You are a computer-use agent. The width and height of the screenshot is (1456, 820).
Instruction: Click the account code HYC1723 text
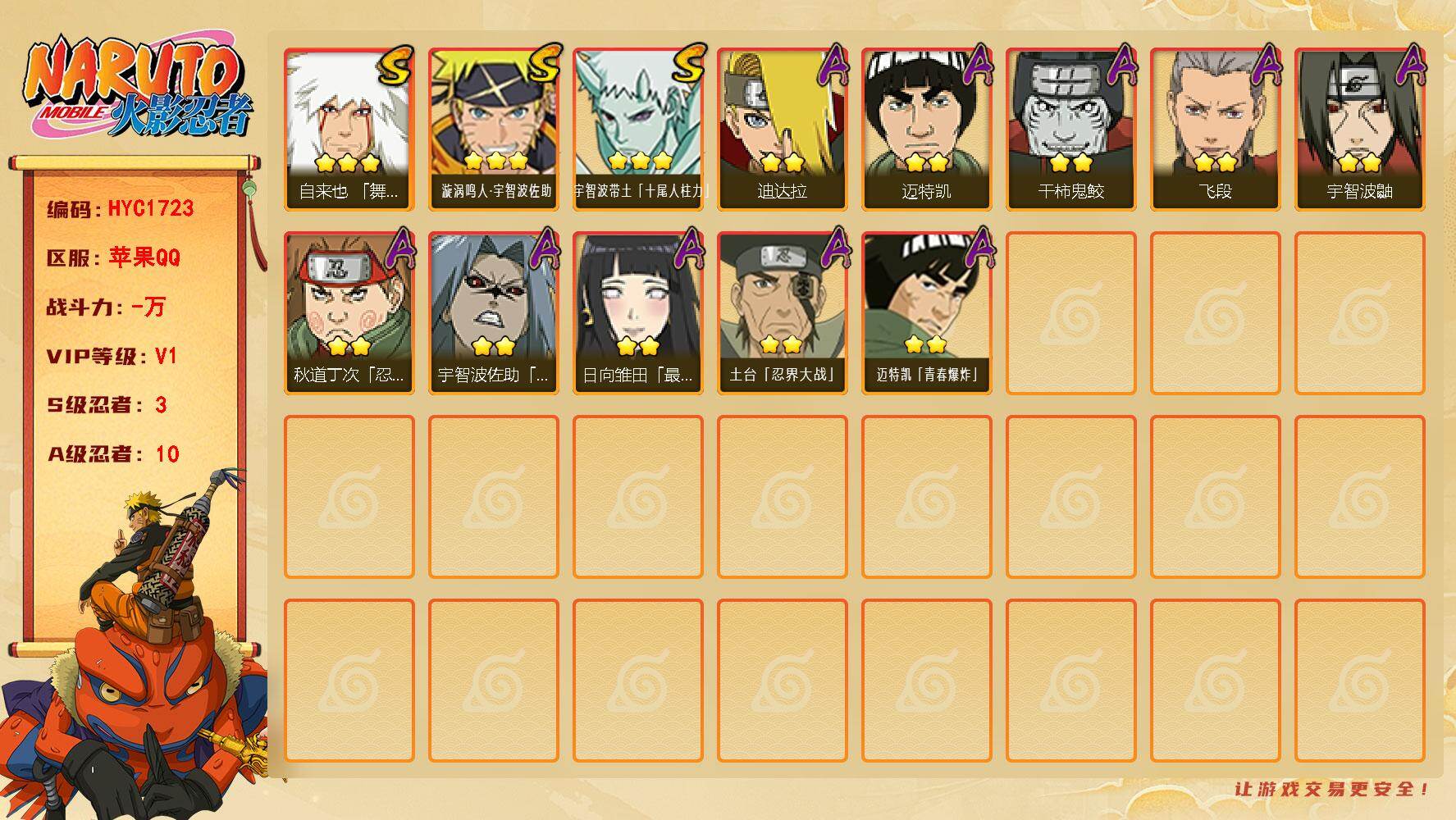pyautogui.click(x=151, y=208)
